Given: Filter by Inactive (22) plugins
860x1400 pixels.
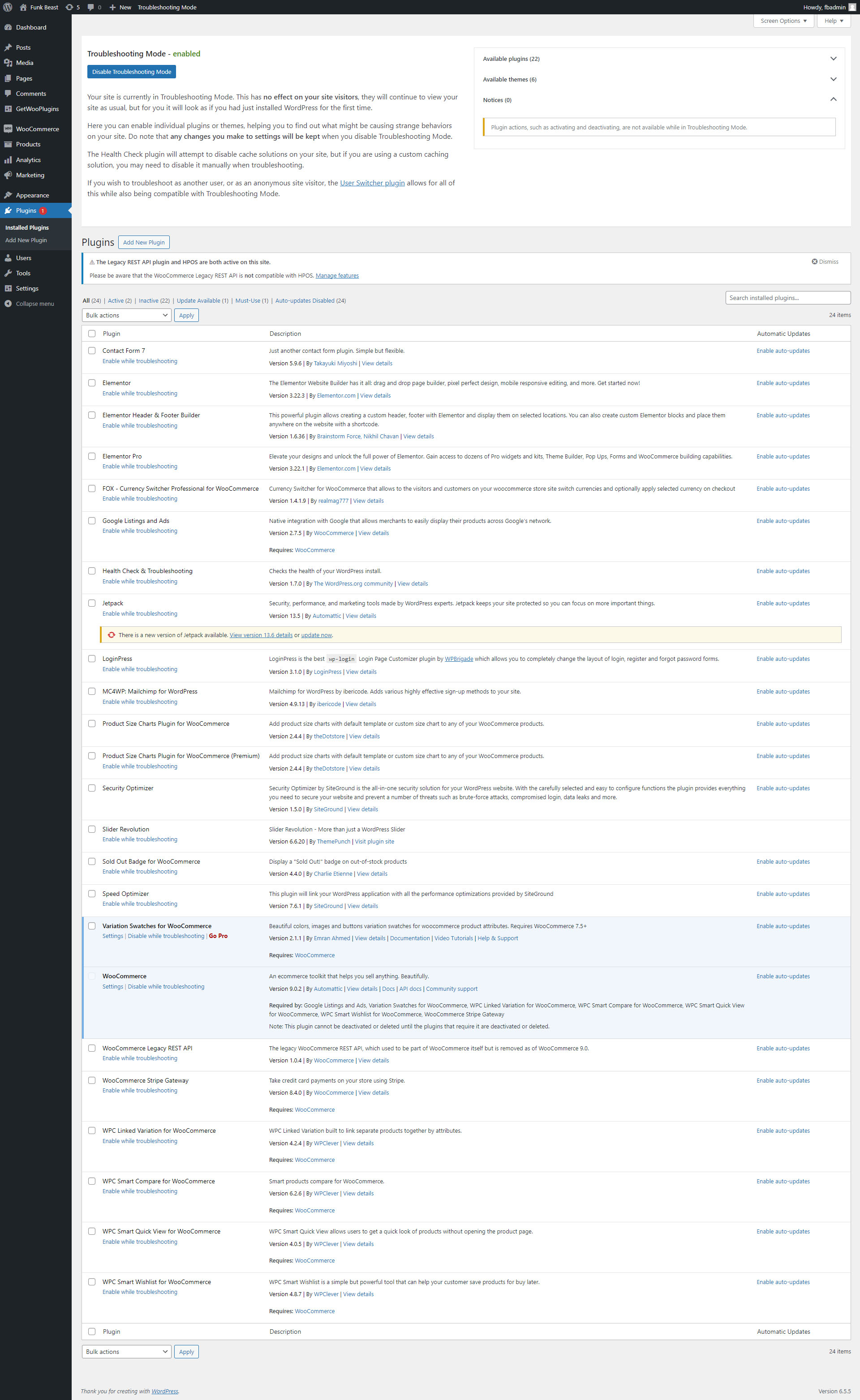Looking at the screenshot, I should (154, 301).
